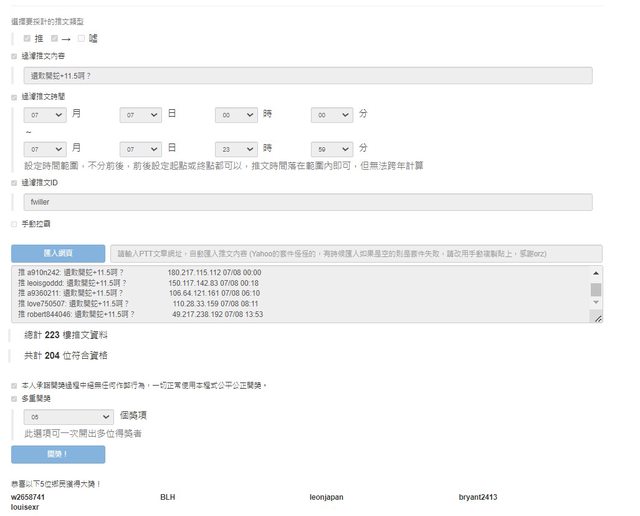Tick the no-cheating declaration checkbox
Screen dimensions: 640x516
pyautogui.click(x=14, y=384)
